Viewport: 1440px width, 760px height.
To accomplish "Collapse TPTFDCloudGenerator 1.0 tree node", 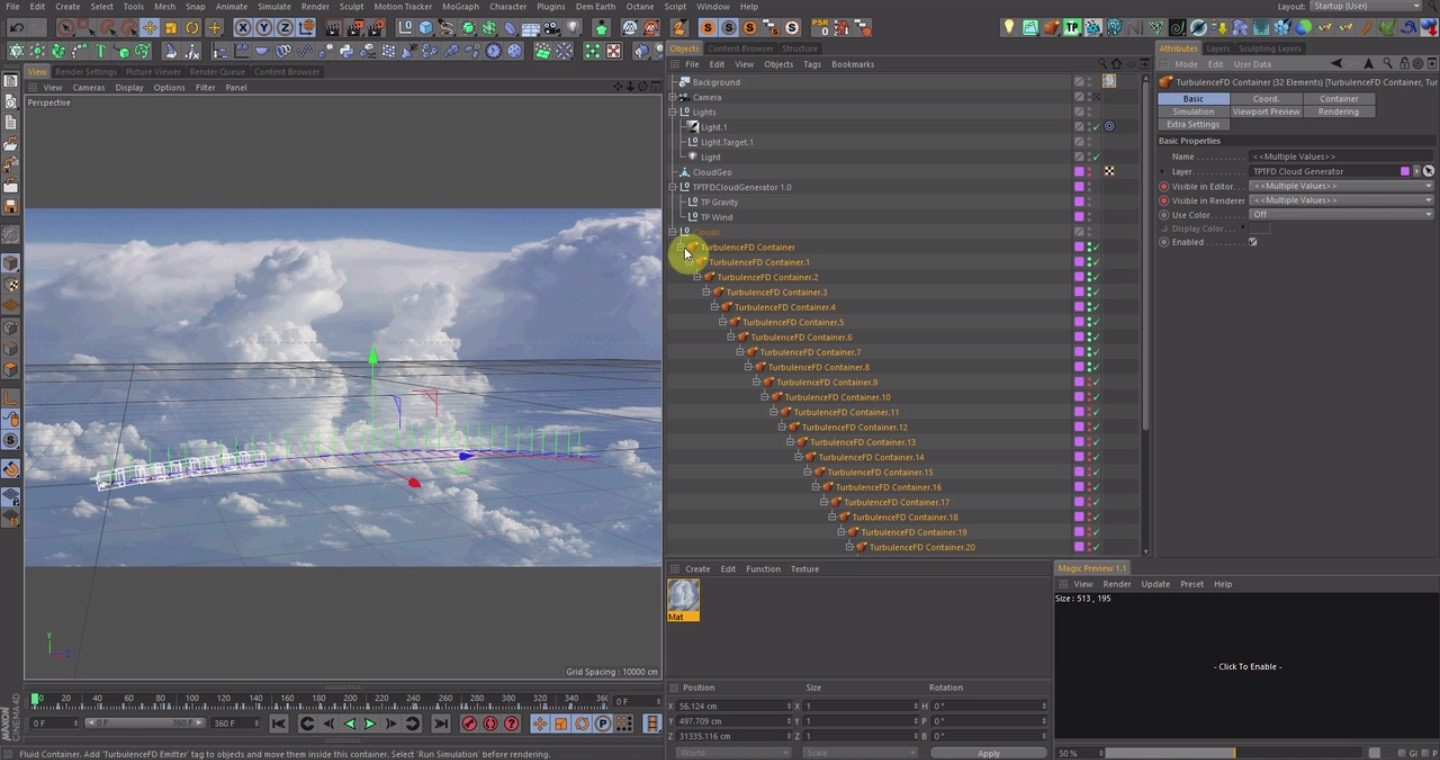I will click(x=673, y=187).
